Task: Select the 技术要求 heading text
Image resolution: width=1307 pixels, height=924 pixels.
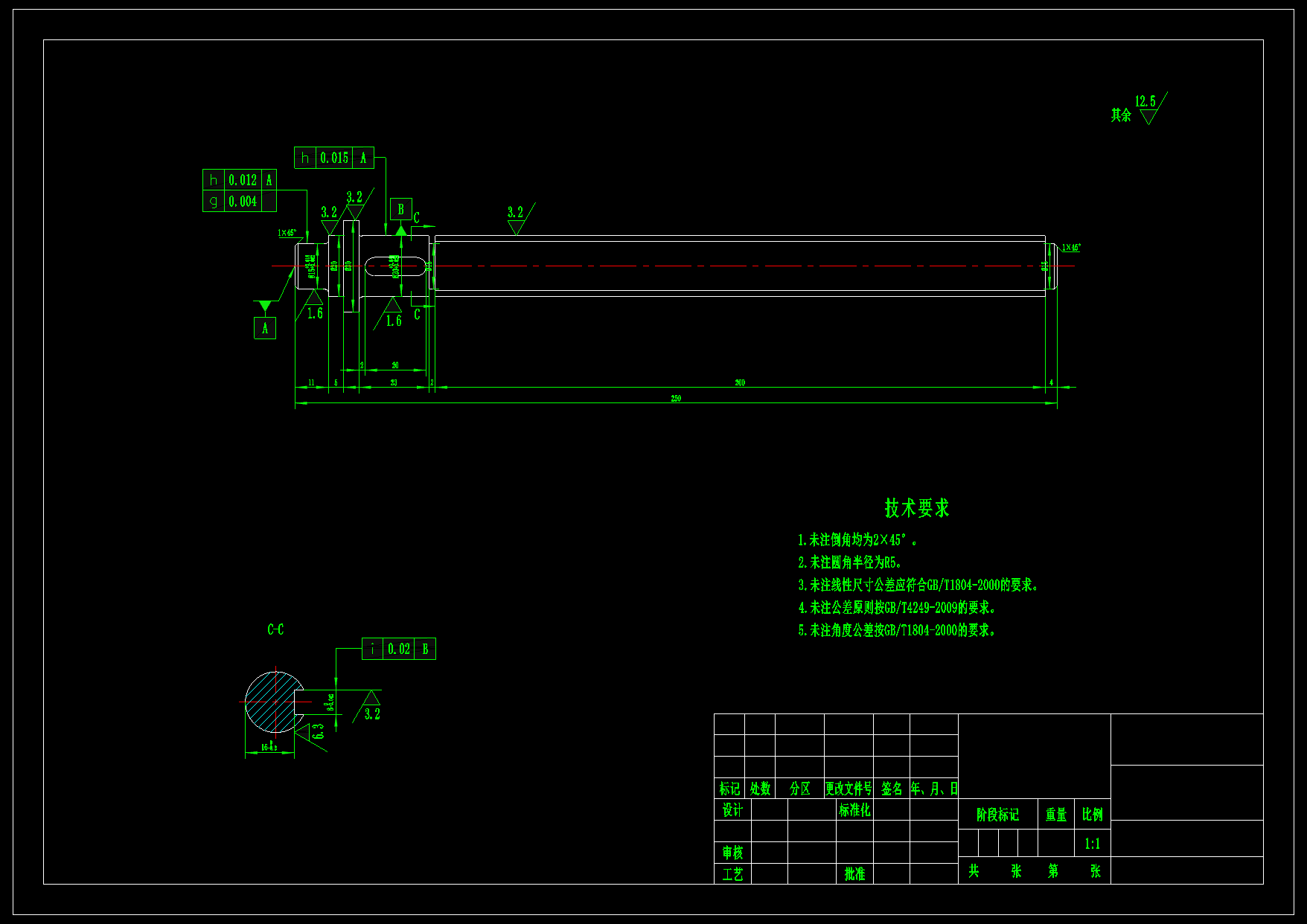Action: (x=917, y=508)
